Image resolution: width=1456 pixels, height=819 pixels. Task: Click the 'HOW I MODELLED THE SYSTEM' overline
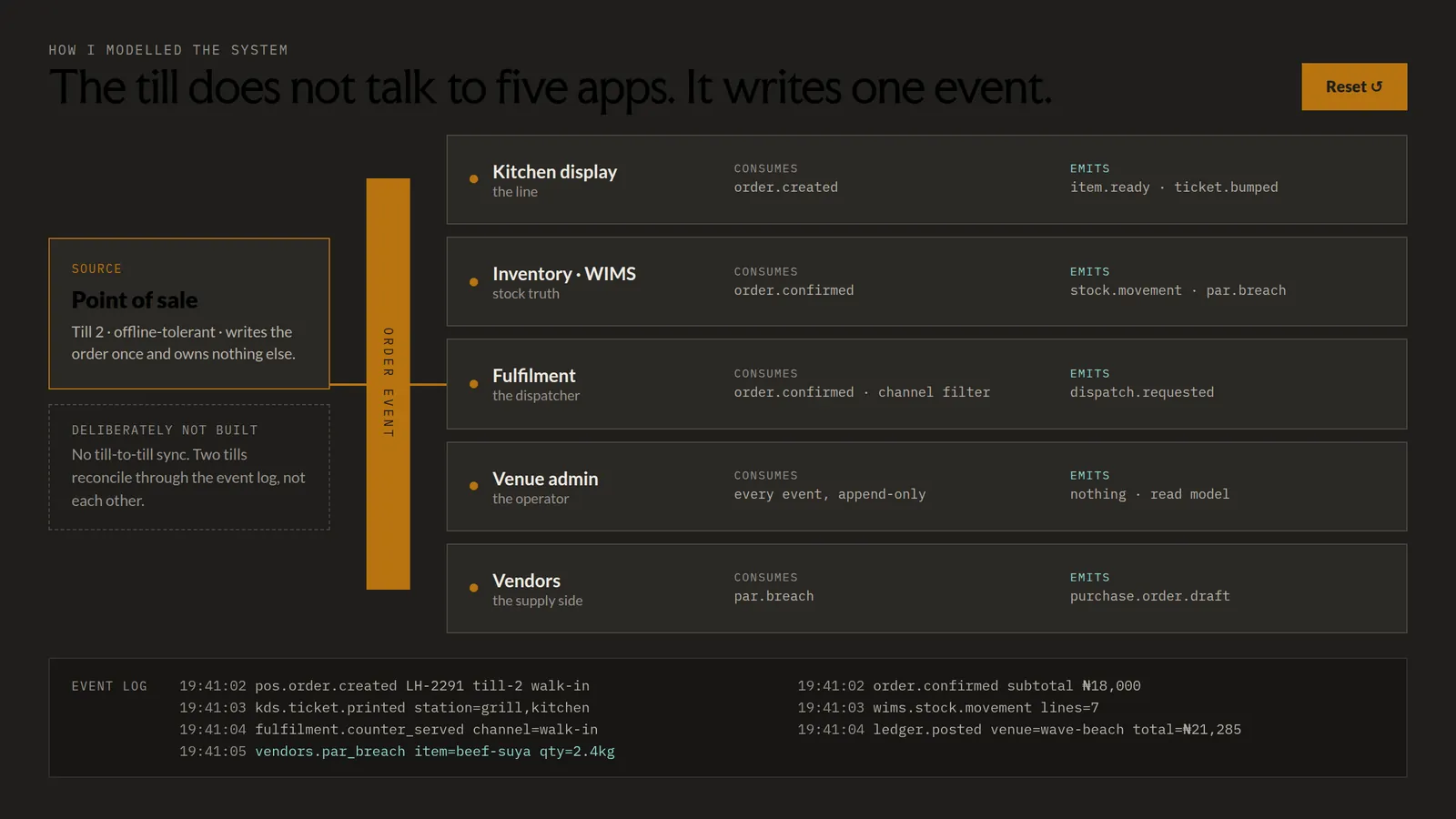(x=168, y=50)
